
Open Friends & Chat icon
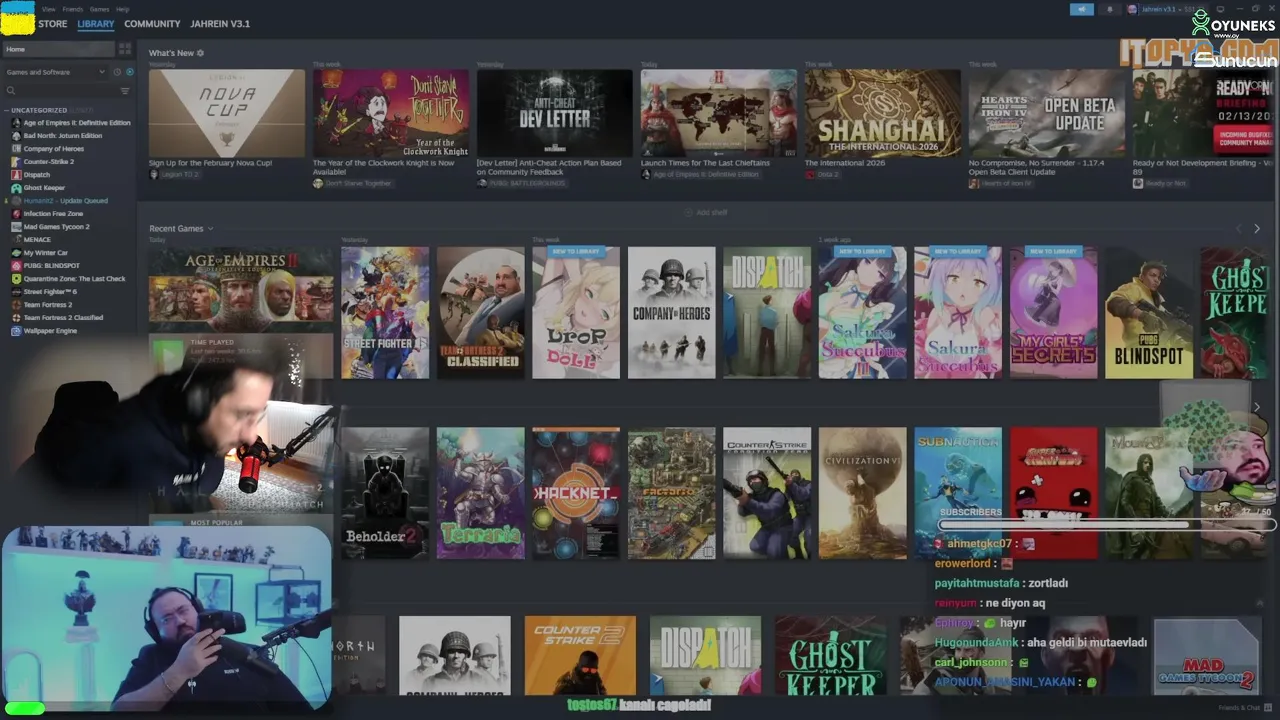[1267, 708]
